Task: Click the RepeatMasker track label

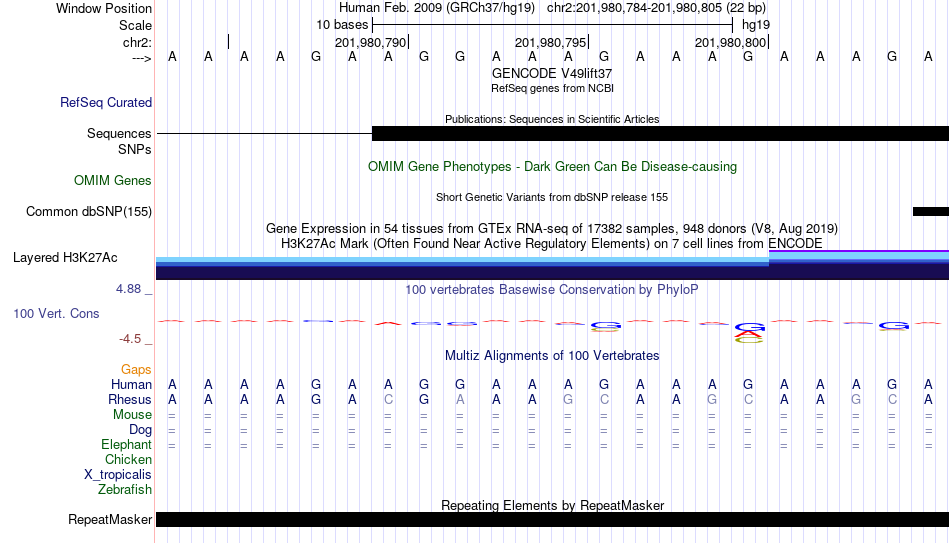Action: 110,519
